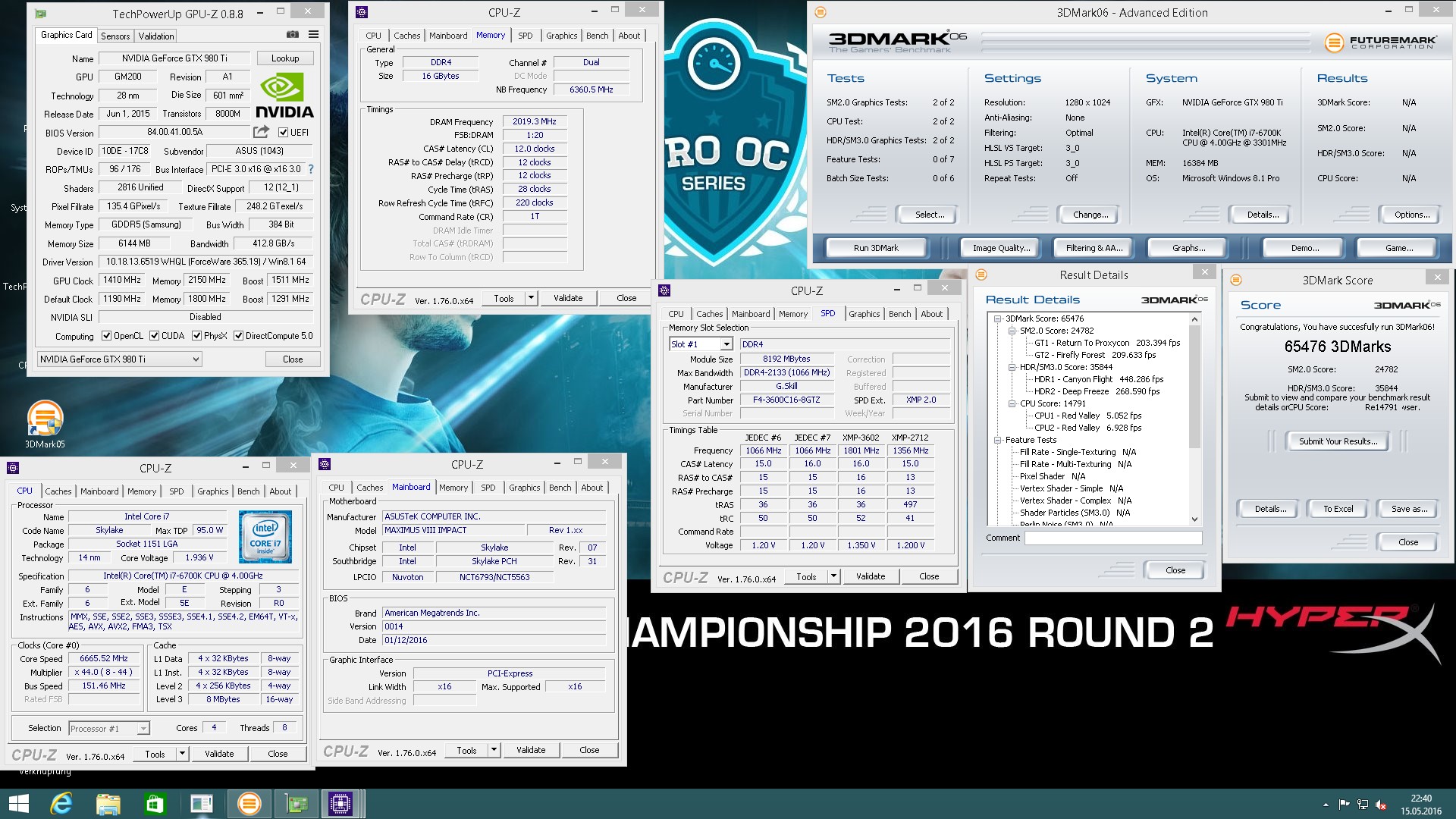Open File Explorer from the taskbar
1456x819 pixels.
[108, 804]
